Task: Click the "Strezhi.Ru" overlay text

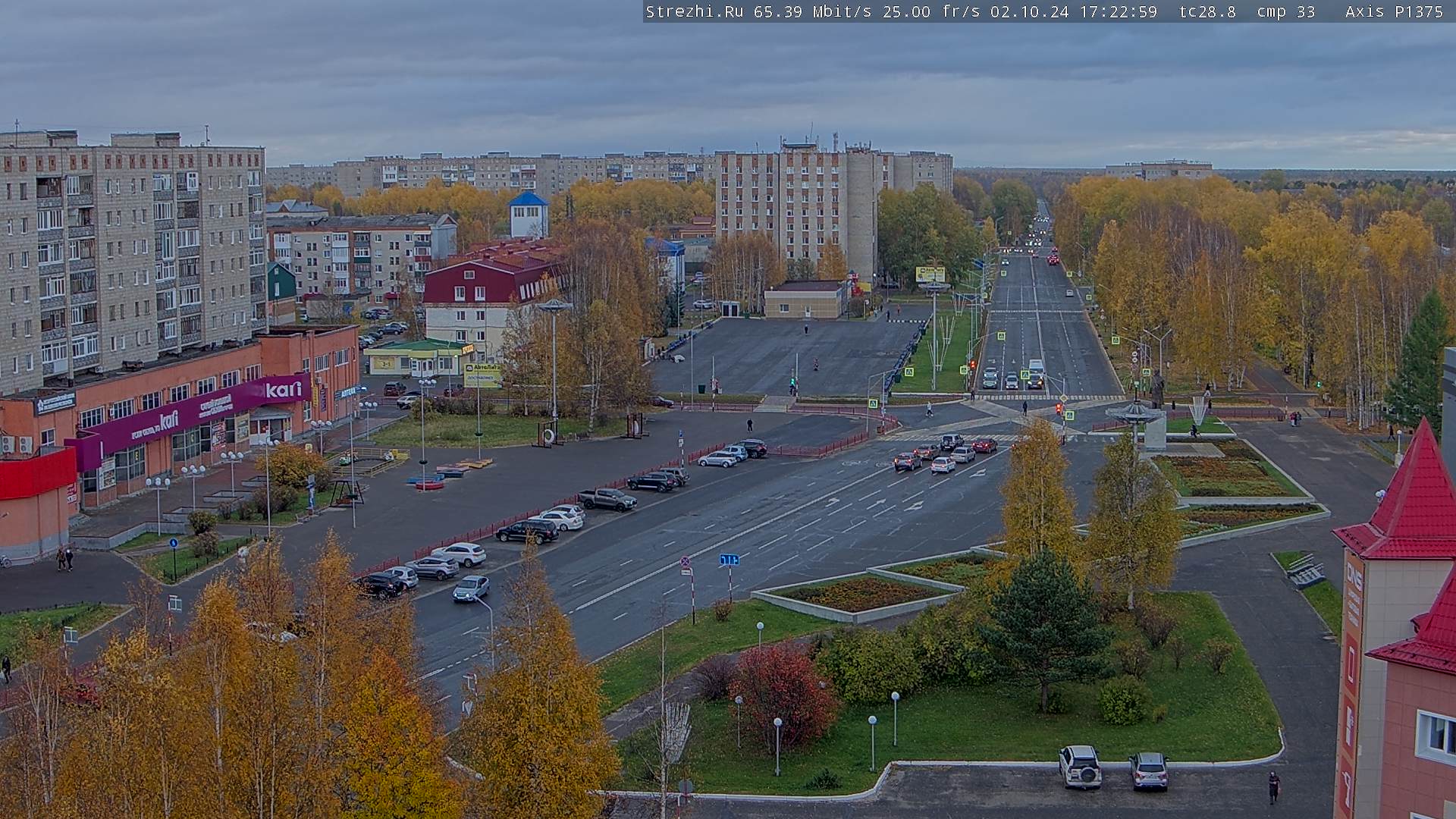Action: coord(695,11)
